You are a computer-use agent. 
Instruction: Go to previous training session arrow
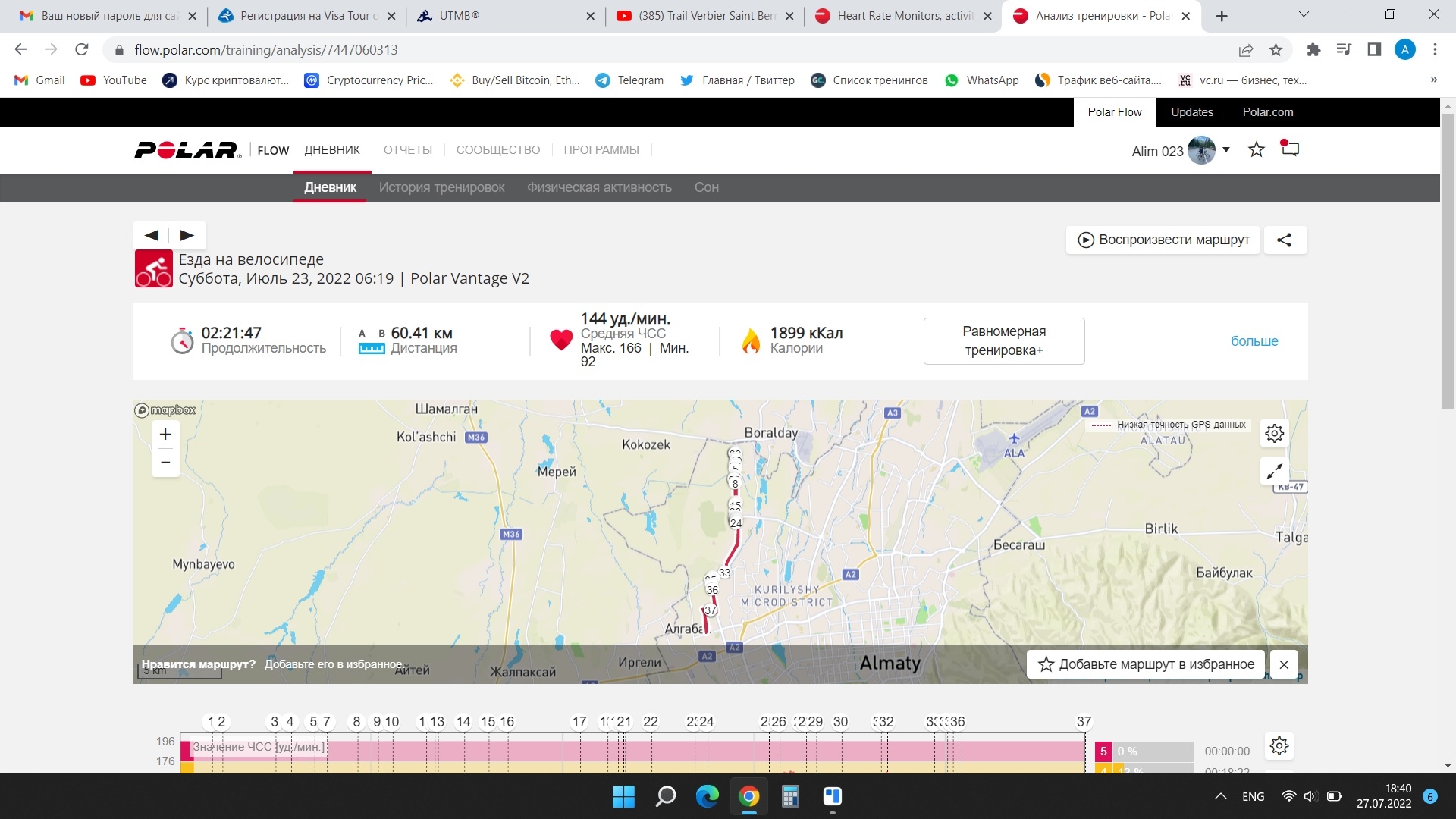pyautogui.click(x=152, y=235)
